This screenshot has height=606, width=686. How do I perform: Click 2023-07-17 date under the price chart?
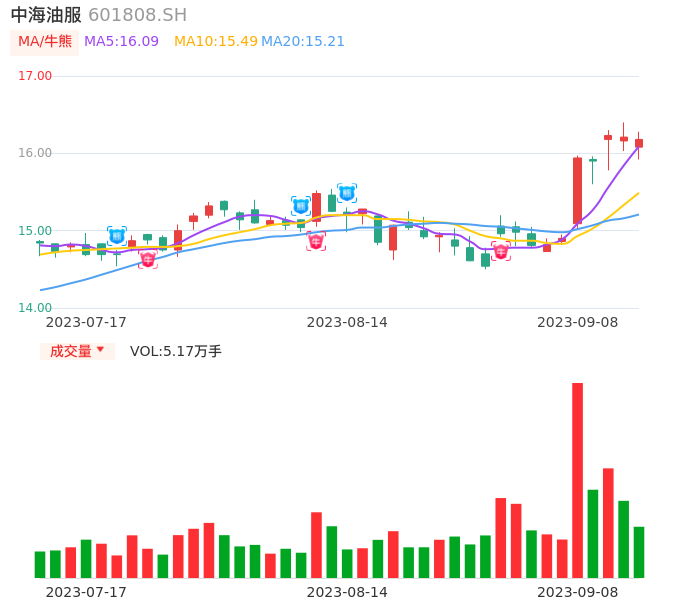click(86, 322)
